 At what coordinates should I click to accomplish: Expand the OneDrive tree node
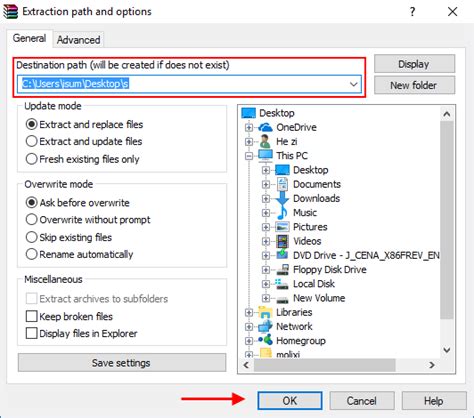(249, 127)
